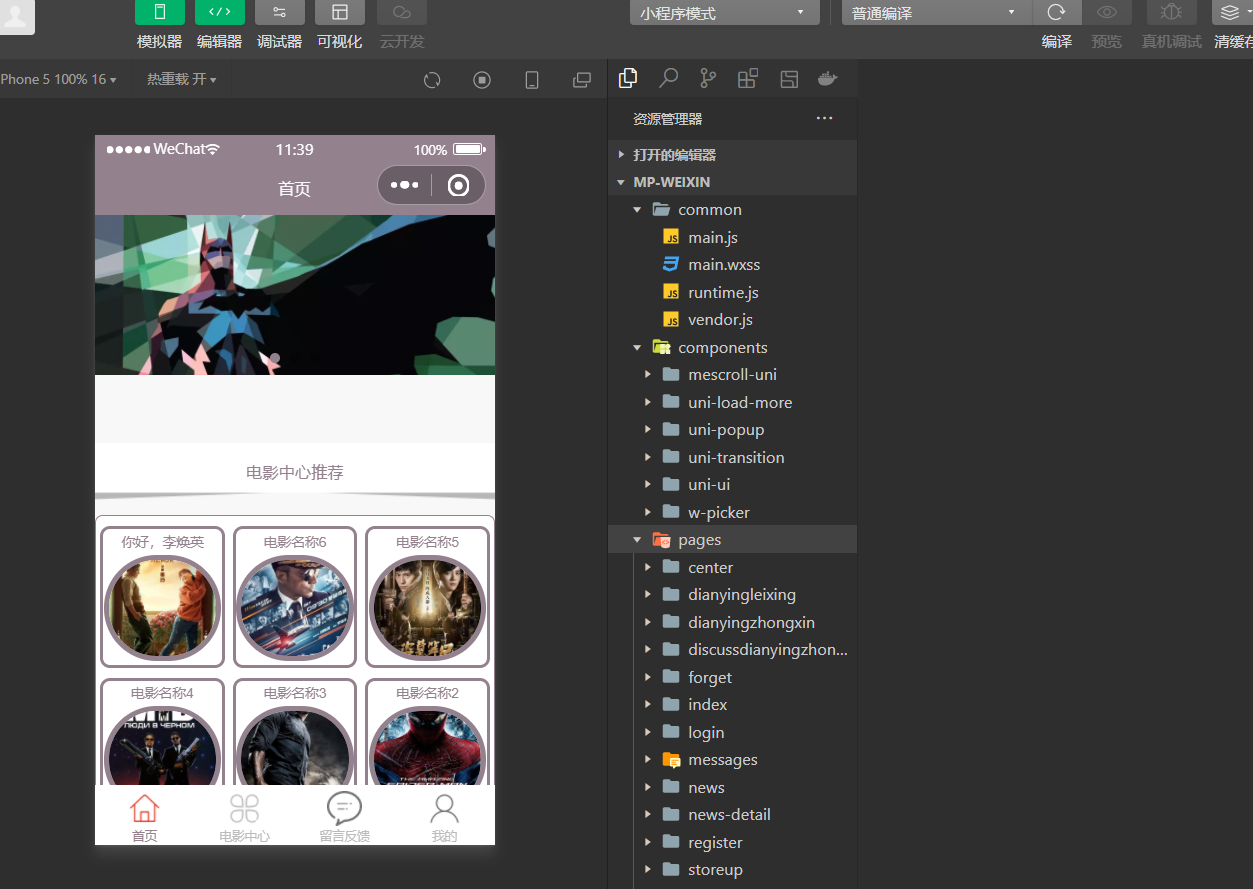This screenshot has width=1253, height=889.
Task: Expand the news folder
Action: point(732,787)
